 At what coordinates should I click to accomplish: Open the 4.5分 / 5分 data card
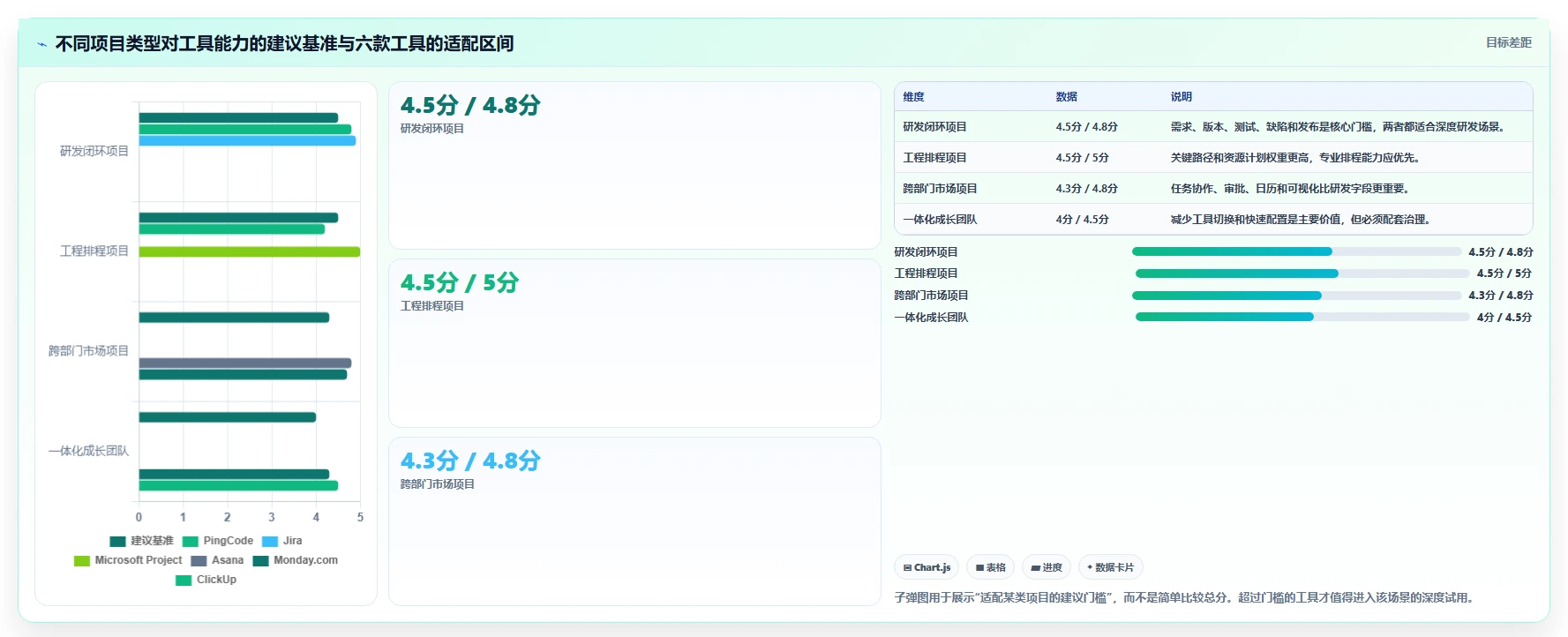point(634,343)
